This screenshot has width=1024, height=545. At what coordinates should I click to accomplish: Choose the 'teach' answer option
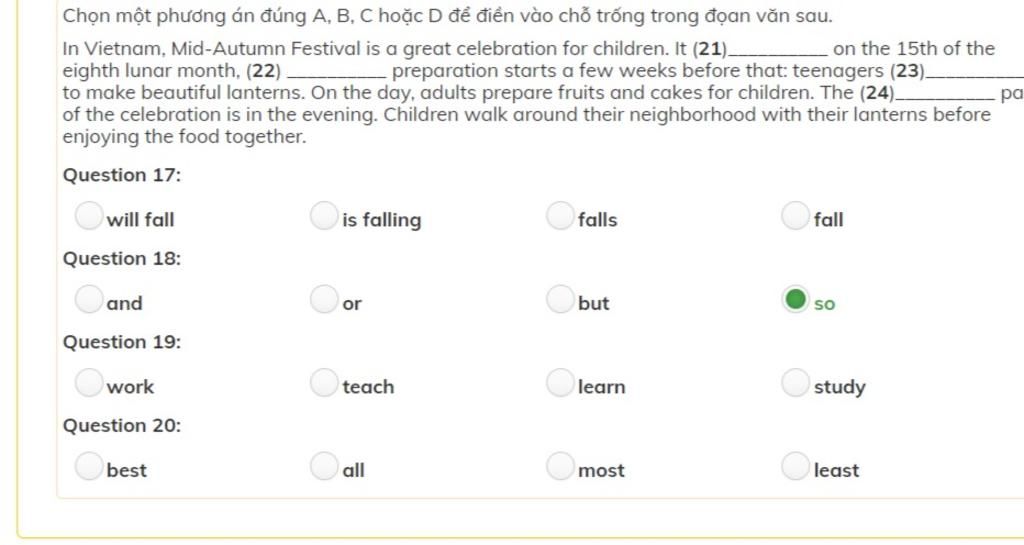pyautogui.click(x=324, y=383)
